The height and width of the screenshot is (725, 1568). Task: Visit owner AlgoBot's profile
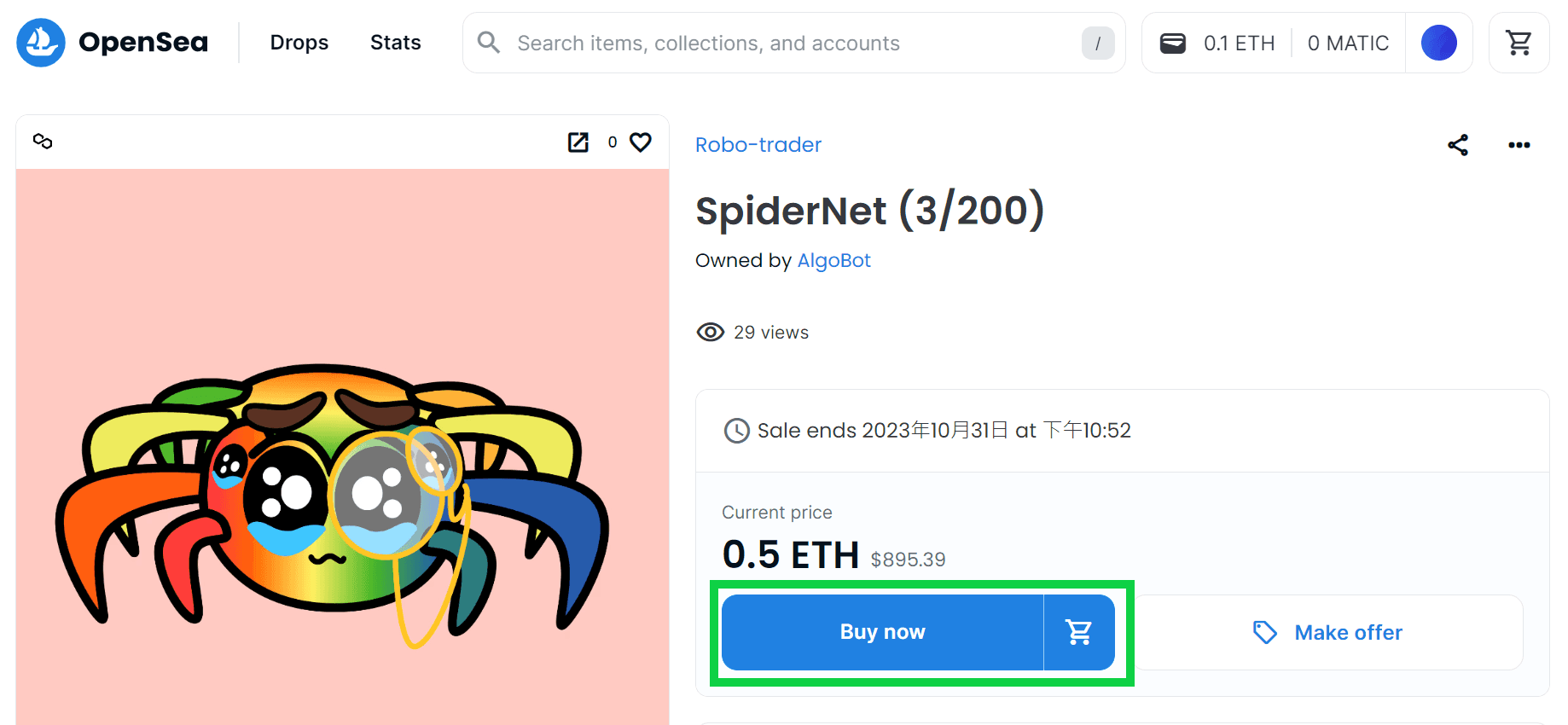tap(833, 260)
